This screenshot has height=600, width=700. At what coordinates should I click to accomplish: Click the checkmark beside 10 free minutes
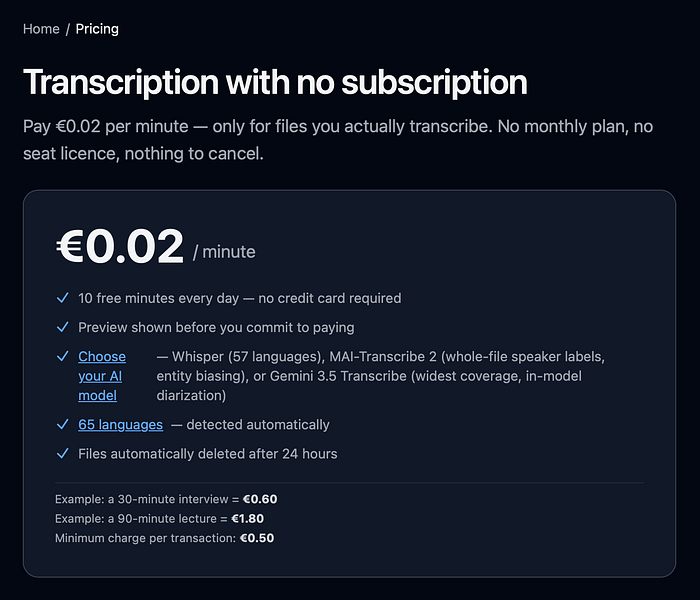tap(62, 298)
